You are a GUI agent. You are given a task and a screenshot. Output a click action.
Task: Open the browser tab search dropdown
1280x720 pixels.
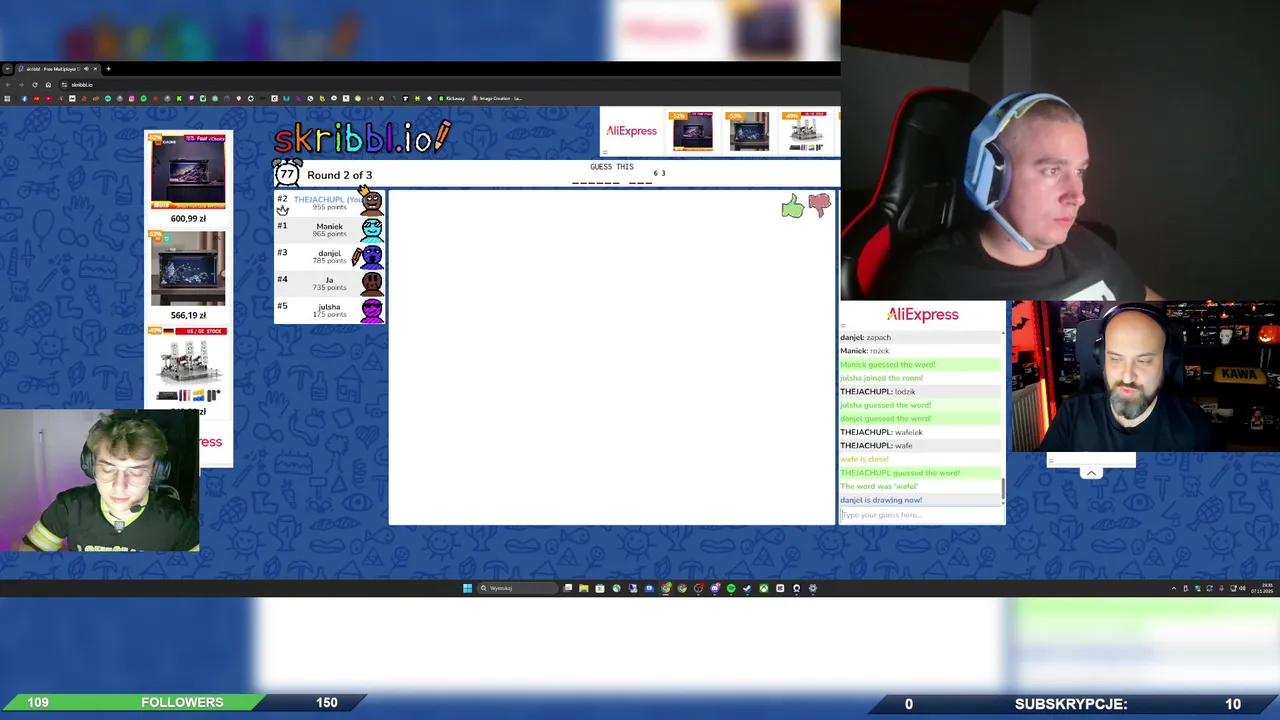(7, 69)
